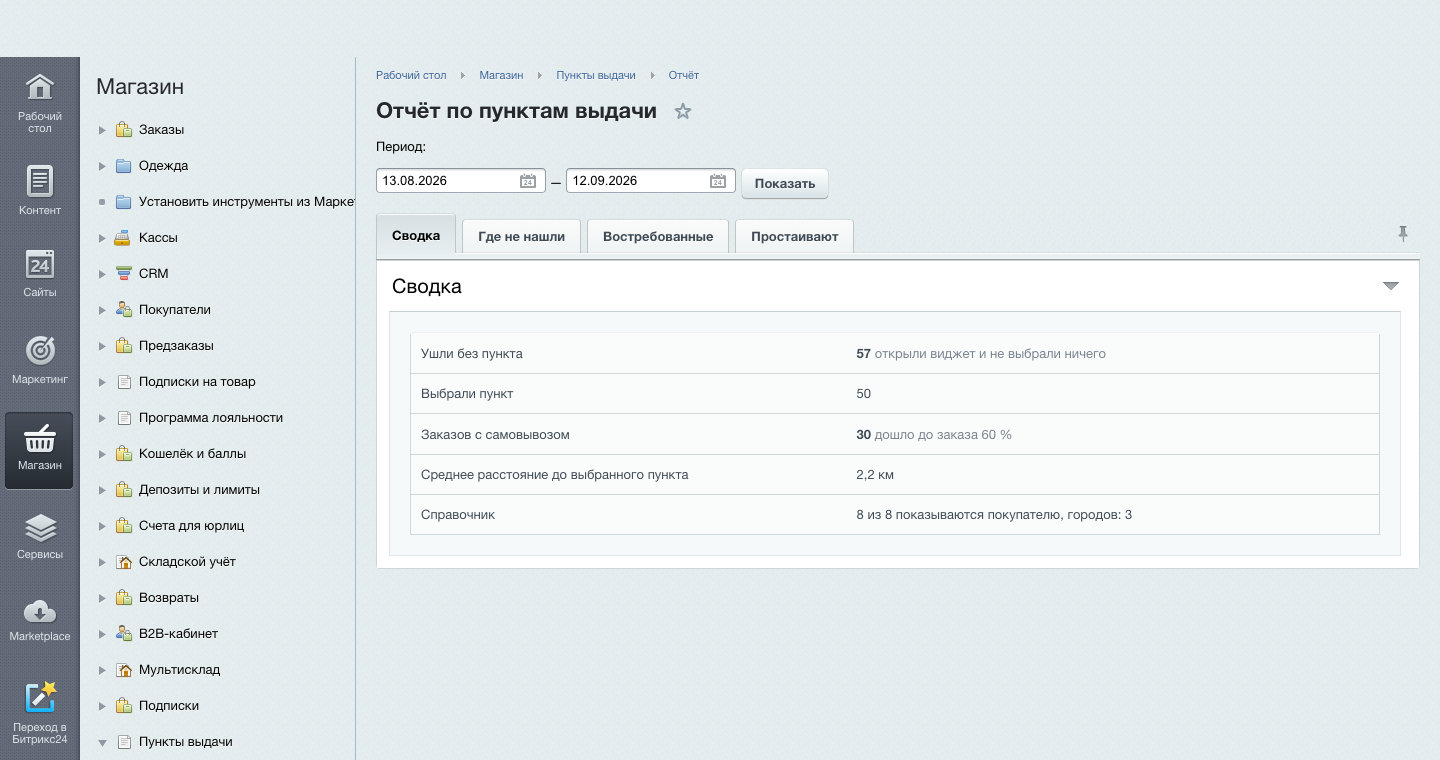Open calendar picker for start date 13.08.2026
Image resolution: width=1440 pixels, height=760 pixels.
pyautogui.click(x=528, y=181)
